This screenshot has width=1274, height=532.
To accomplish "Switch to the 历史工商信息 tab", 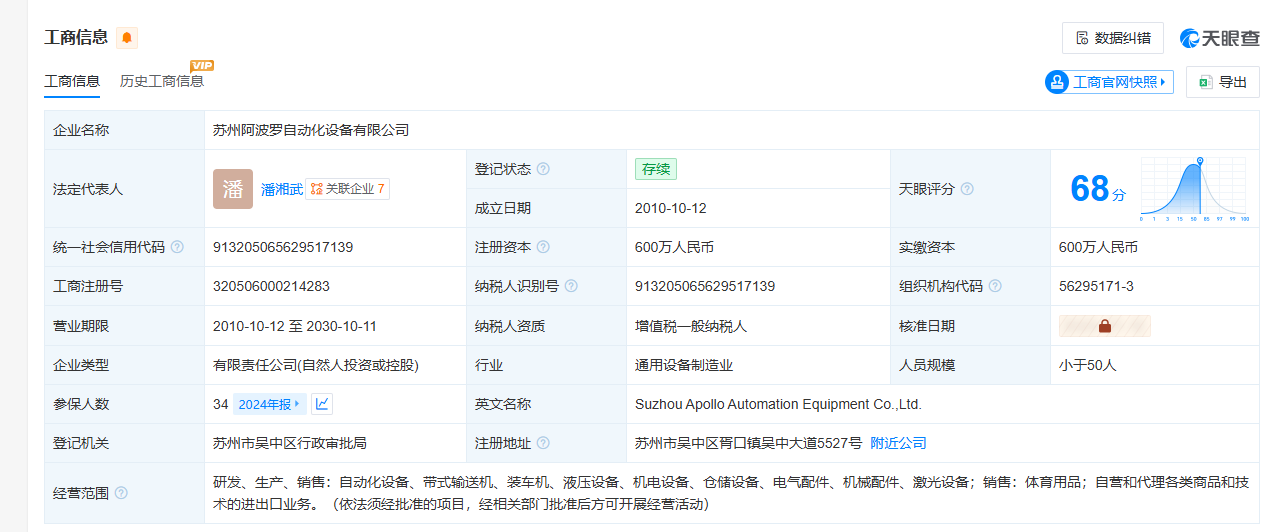I will coord(162,81).
